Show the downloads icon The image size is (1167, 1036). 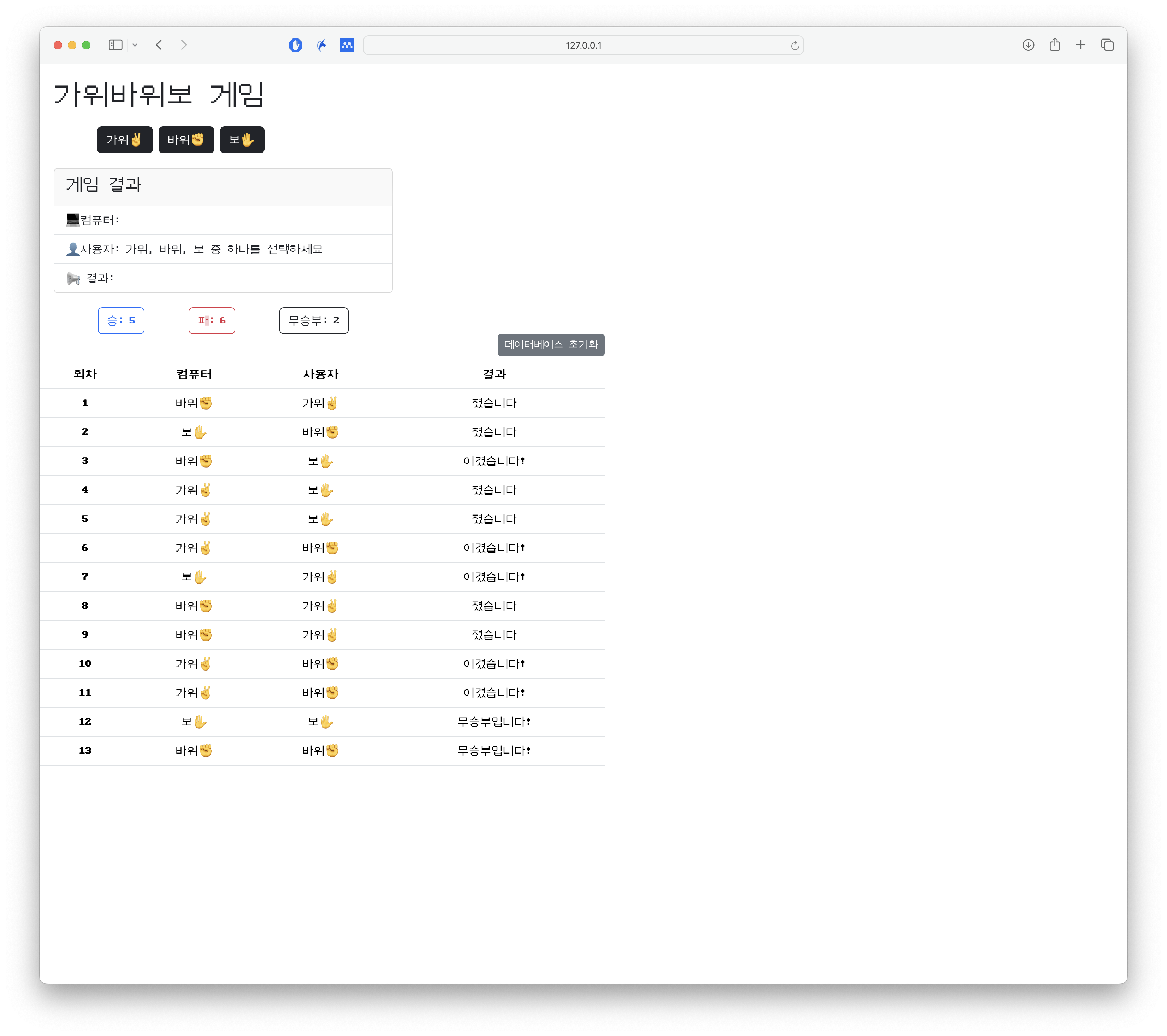pos(1028,45)
